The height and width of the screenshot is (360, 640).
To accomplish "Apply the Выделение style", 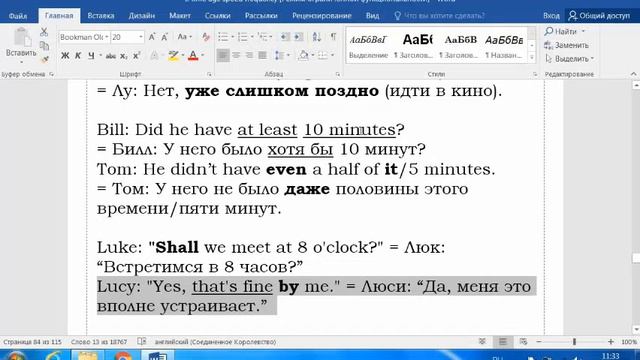I will click(x=368, y=45).
